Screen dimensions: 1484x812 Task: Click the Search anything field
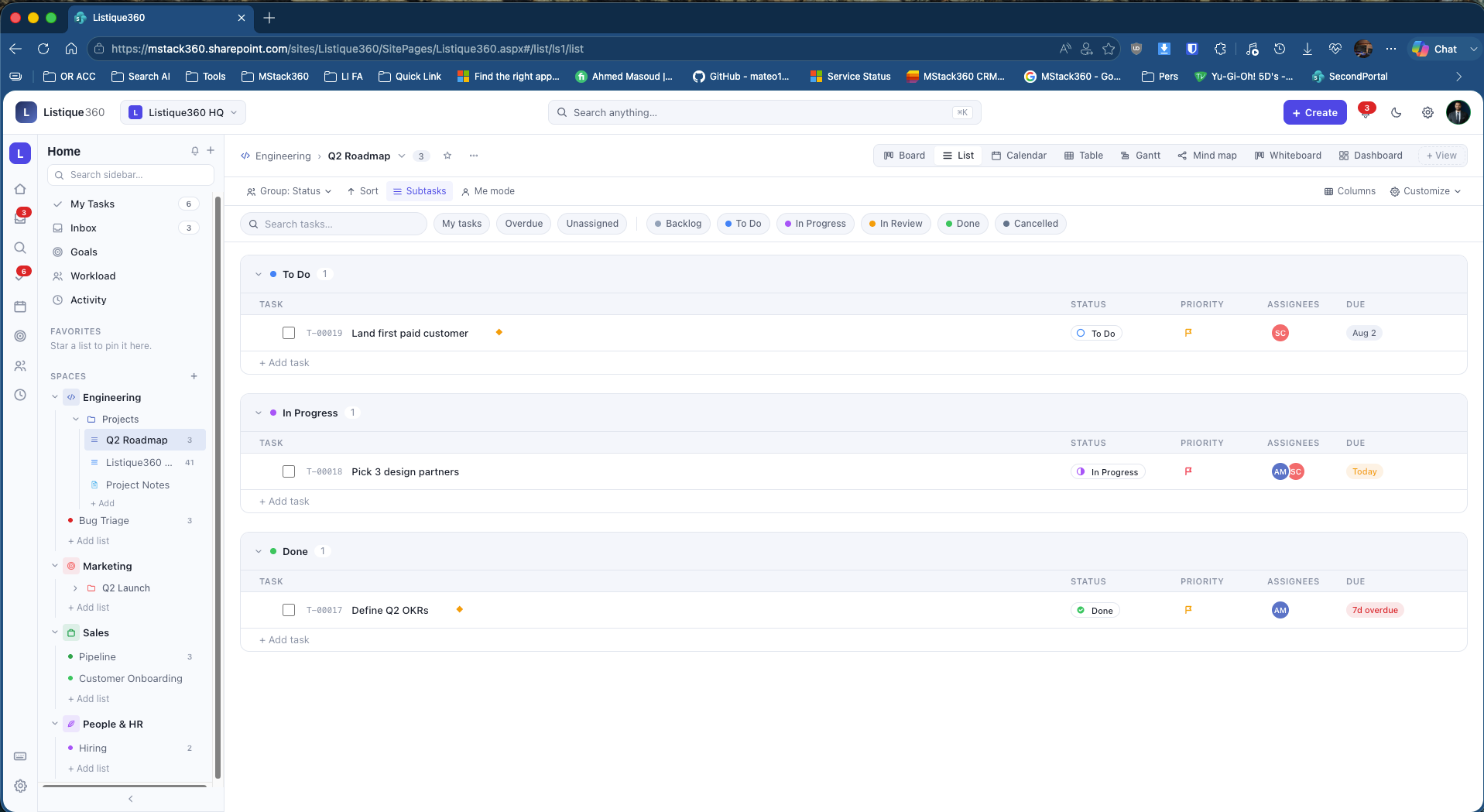[x=765, y=112]
